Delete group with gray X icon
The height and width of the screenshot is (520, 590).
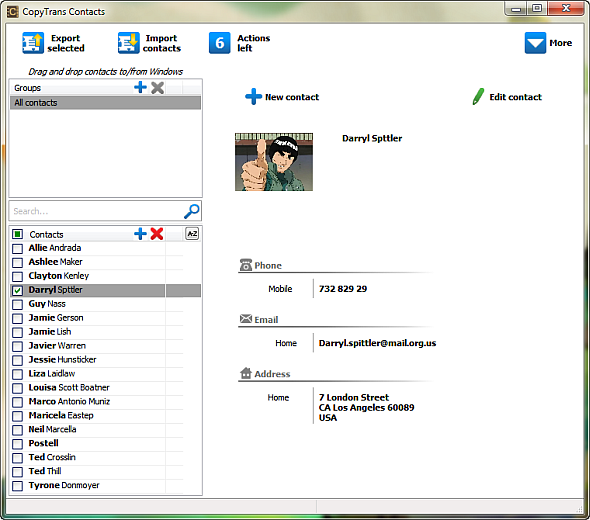point(157,88)
